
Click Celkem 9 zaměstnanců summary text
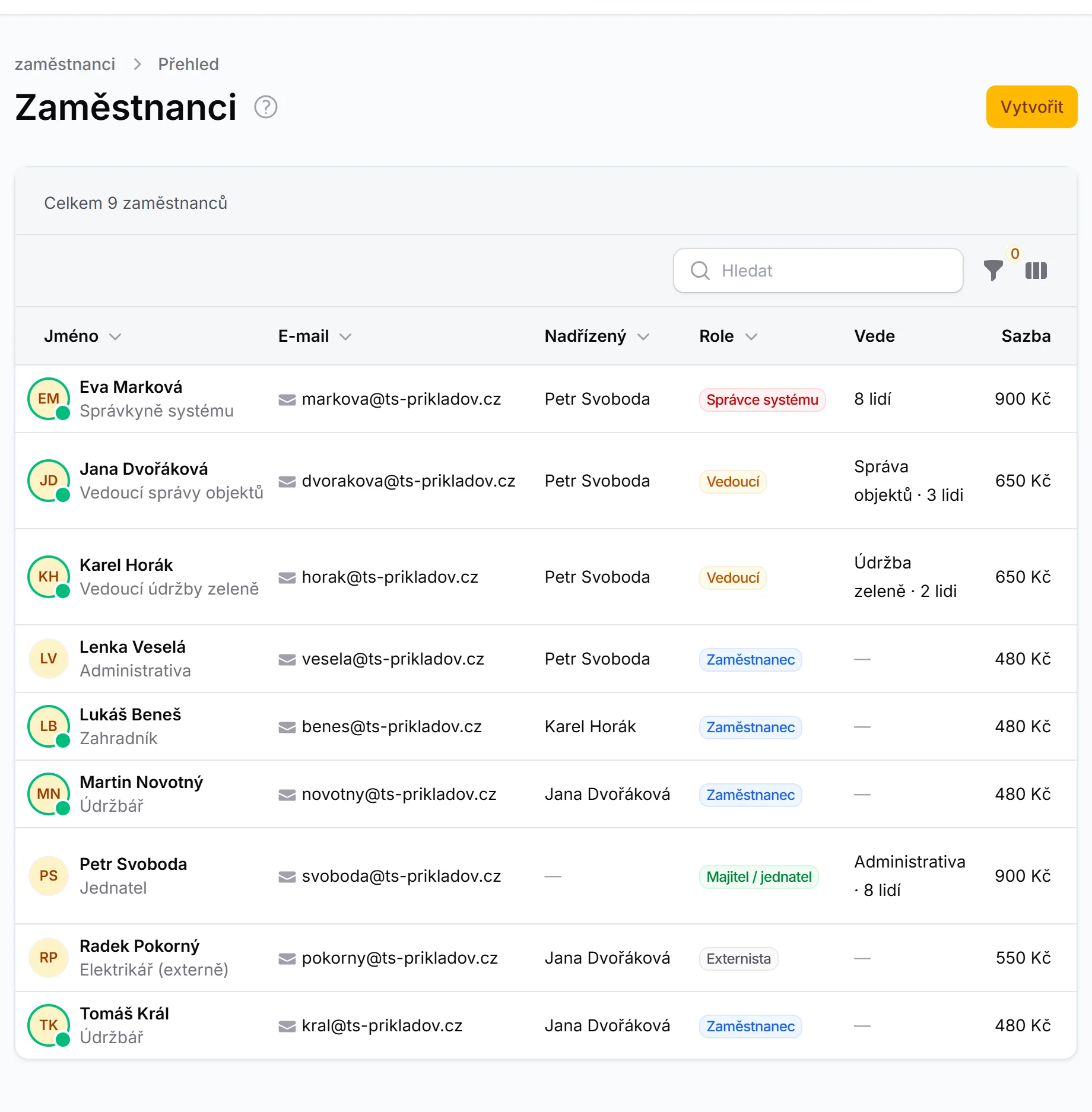pyautogui.click(x=136, y=203)
